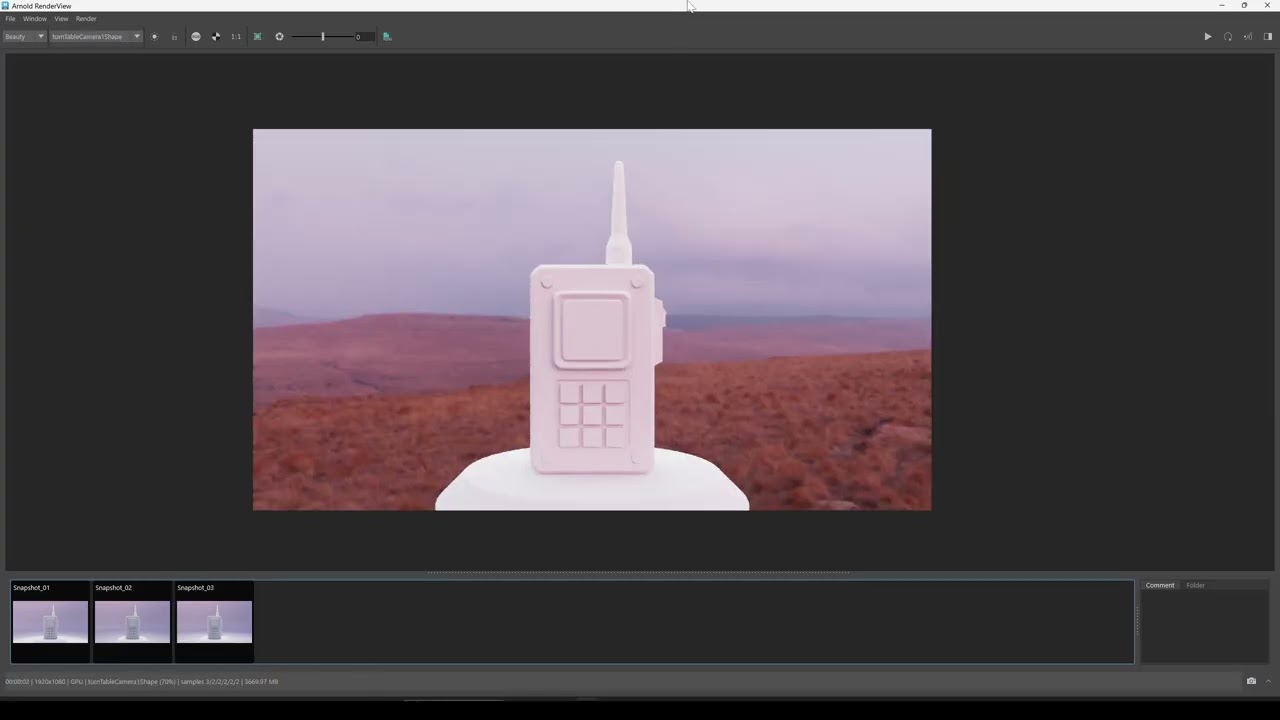Select the Snapshot_01 thumbnail
1280x720 pixels.
50,621
